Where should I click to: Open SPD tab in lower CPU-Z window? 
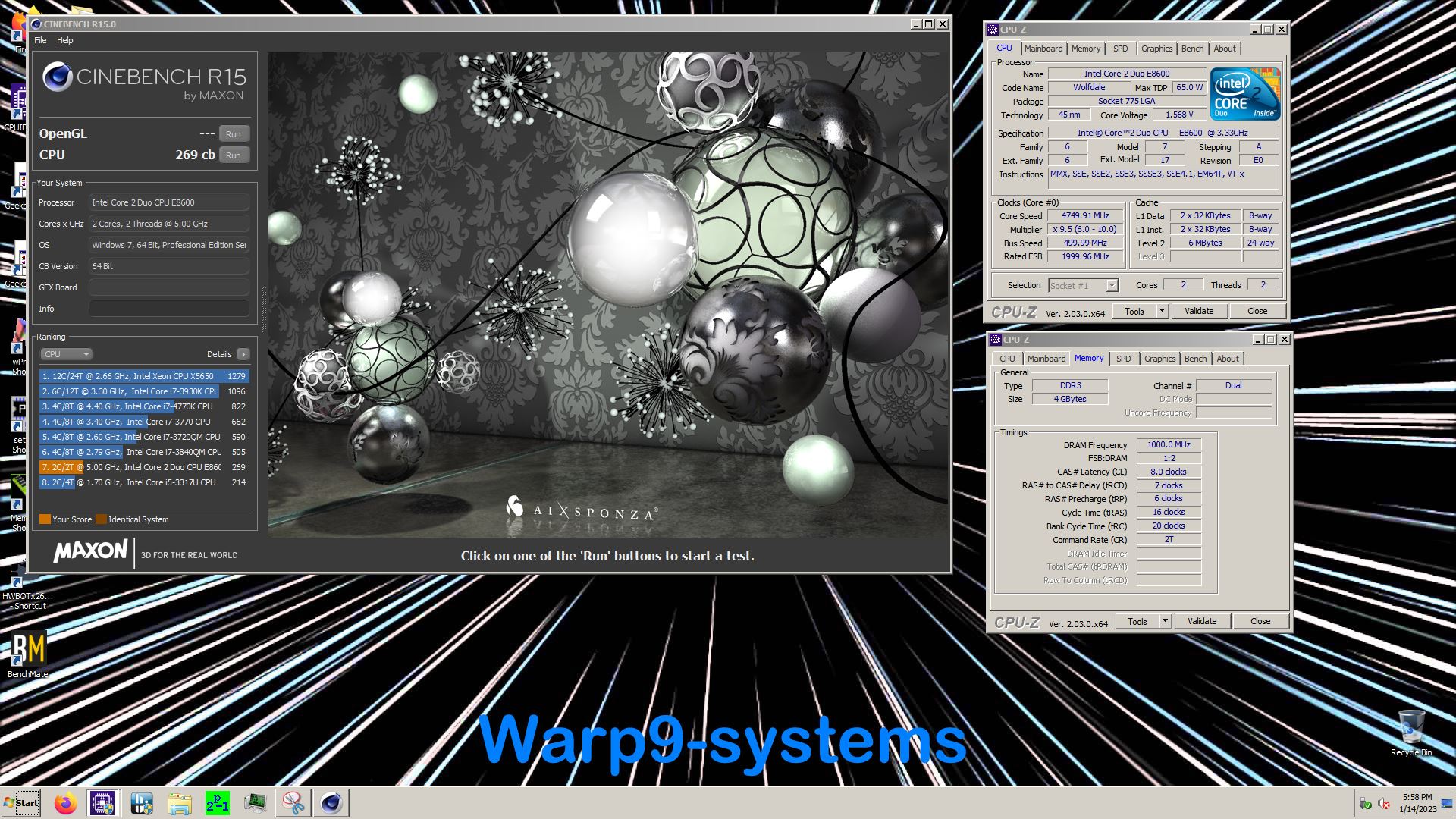[1124, 359]
